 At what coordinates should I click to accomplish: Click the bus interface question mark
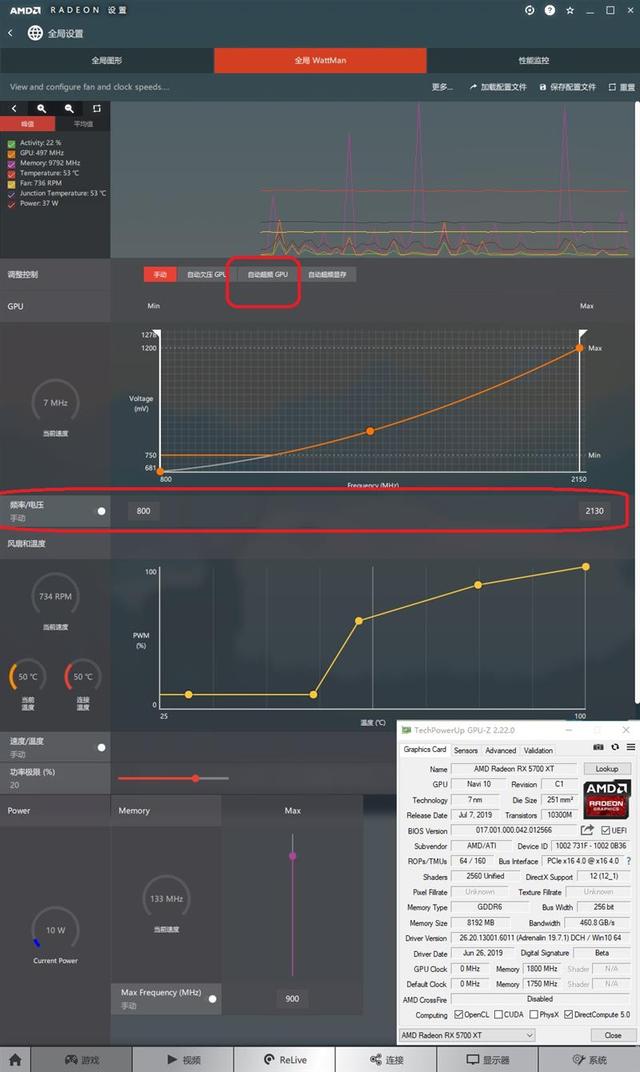tap(628, 861)
